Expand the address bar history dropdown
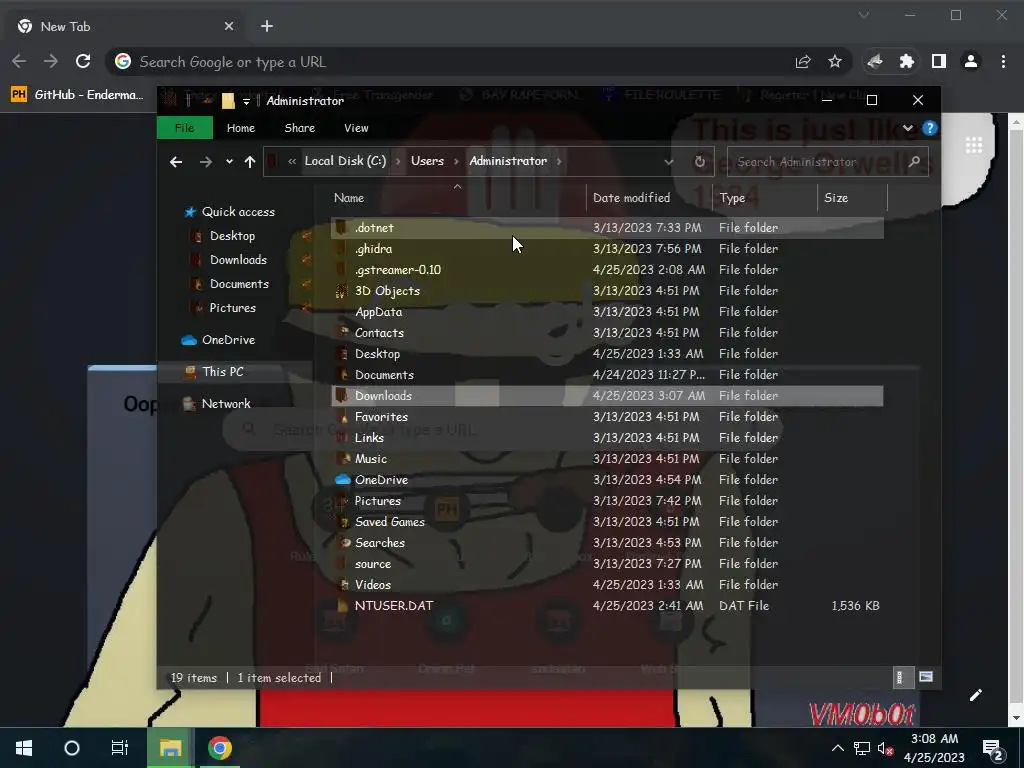This screenshot has width=1024, height=768. click(x=669, y=162)
